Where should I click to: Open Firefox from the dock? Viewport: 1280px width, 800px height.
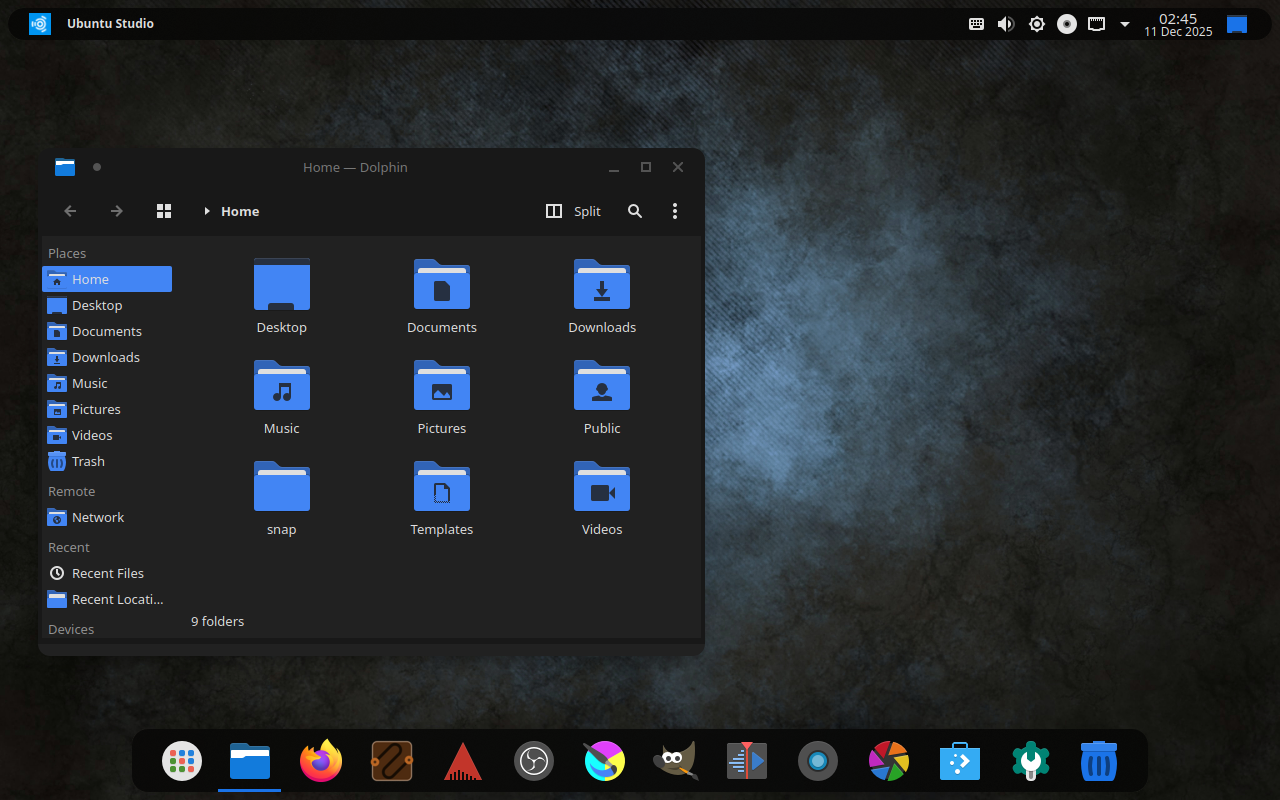pyautogui.click(x=320, y=761)
